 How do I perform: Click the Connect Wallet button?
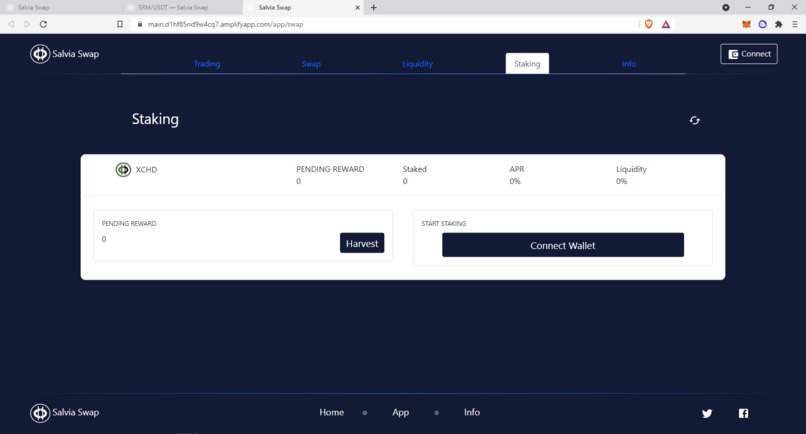tap(563, 245)
